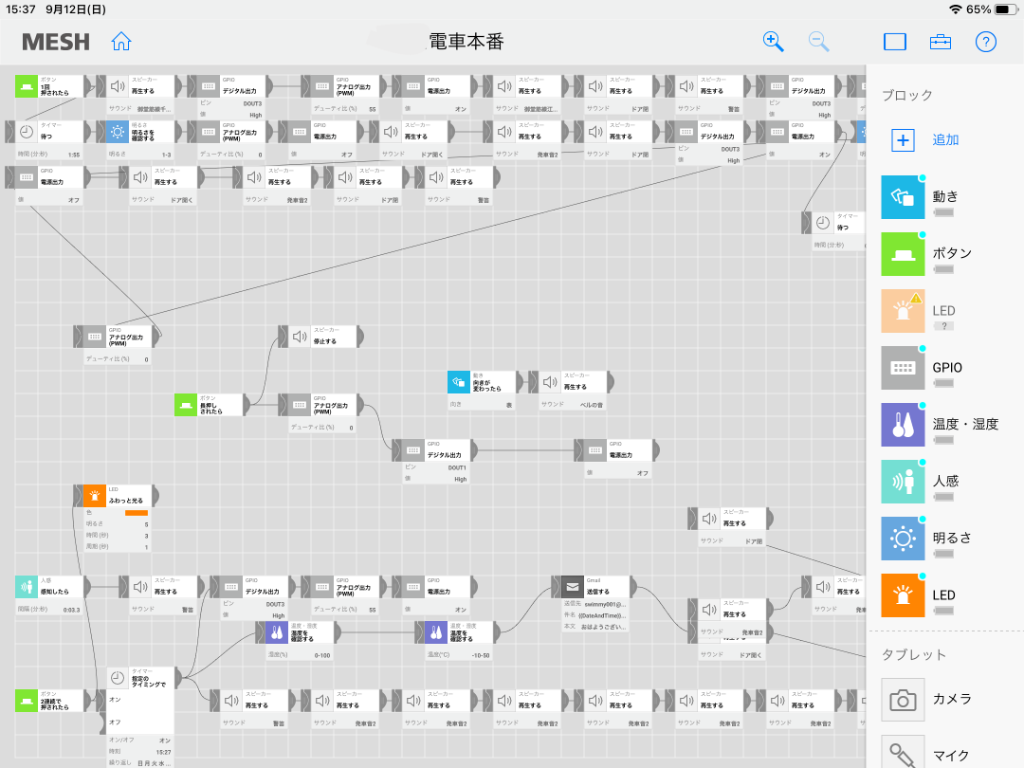
Task: Tap the MESH logo
Action: tap(56, 42)
